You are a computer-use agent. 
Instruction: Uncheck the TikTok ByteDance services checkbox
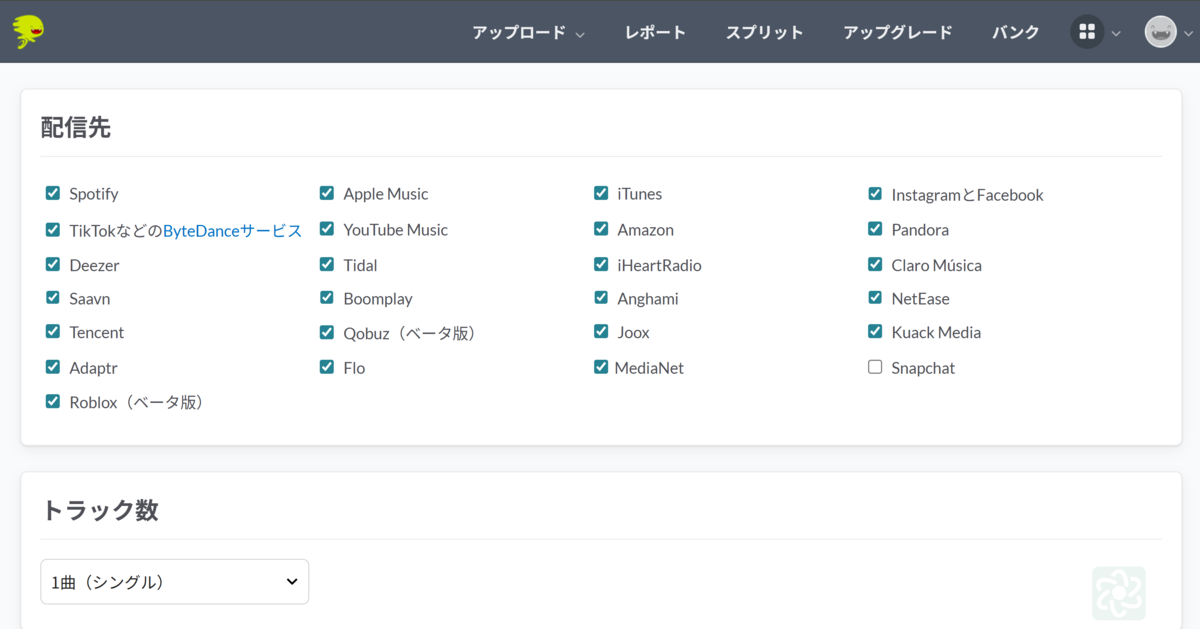[53, 229]
